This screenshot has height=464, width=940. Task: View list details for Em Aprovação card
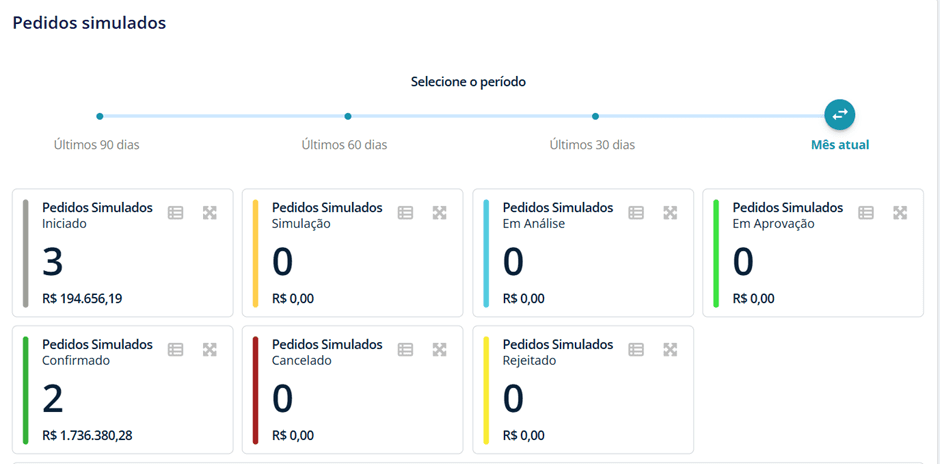click(866, 213)
